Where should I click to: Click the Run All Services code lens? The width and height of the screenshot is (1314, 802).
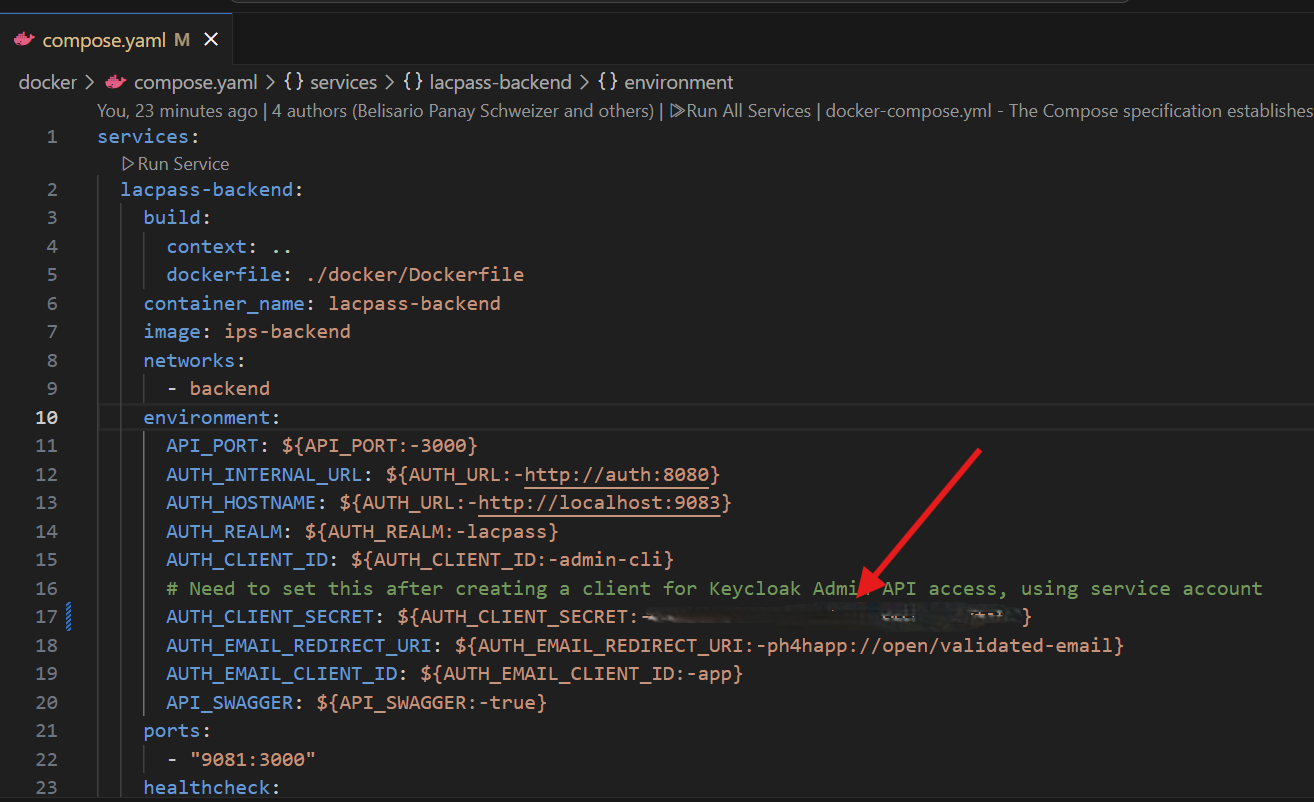click(741, 111)
